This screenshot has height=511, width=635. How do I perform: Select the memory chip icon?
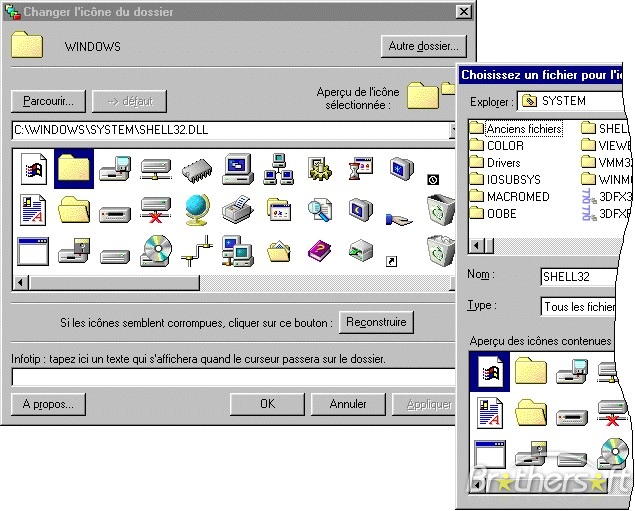click(197, 170)
